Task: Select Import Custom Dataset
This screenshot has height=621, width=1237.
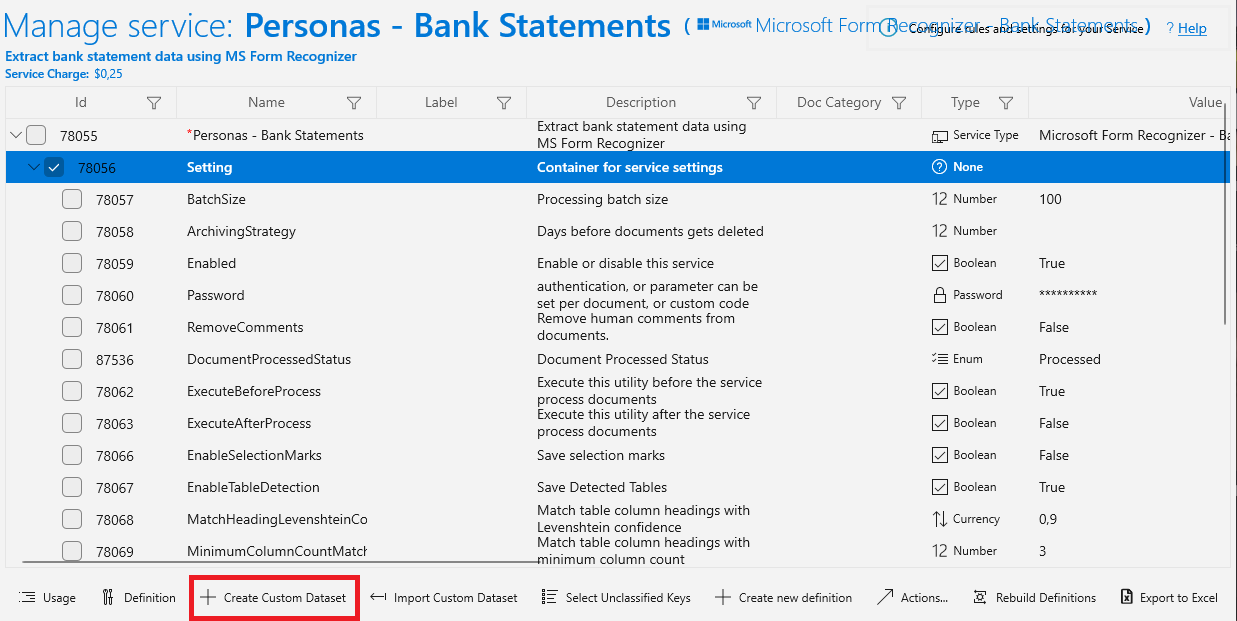Action: (x=444, y=597)
